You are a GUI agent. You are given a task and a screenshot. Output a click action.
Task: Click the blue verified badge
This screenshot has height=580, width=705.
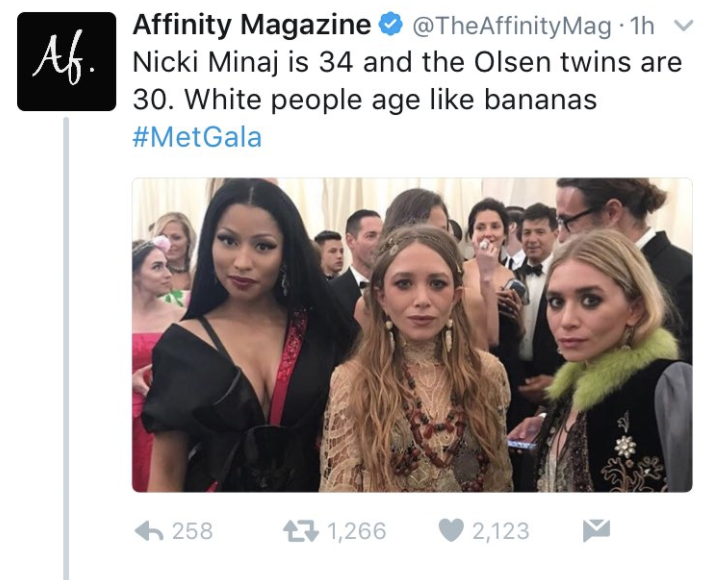pyautogui.click(x=391, y=25)
